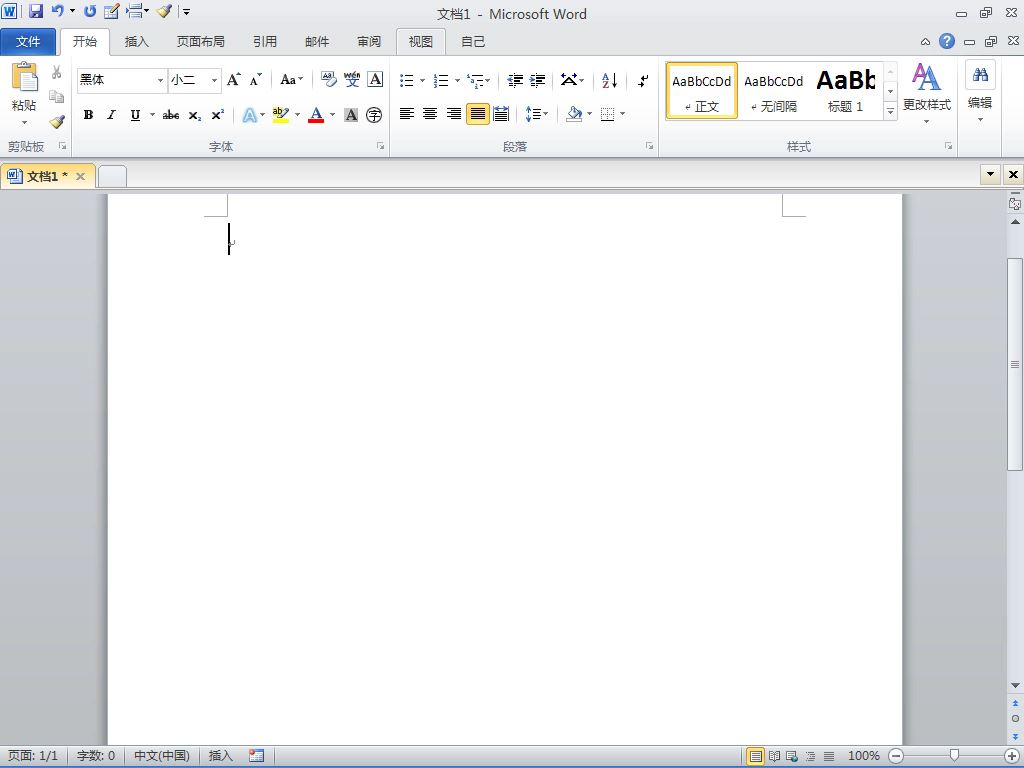Open the phonetic guide (wén) tool
The height and width of the screenshot is (768, 1024).
(352, 80)
